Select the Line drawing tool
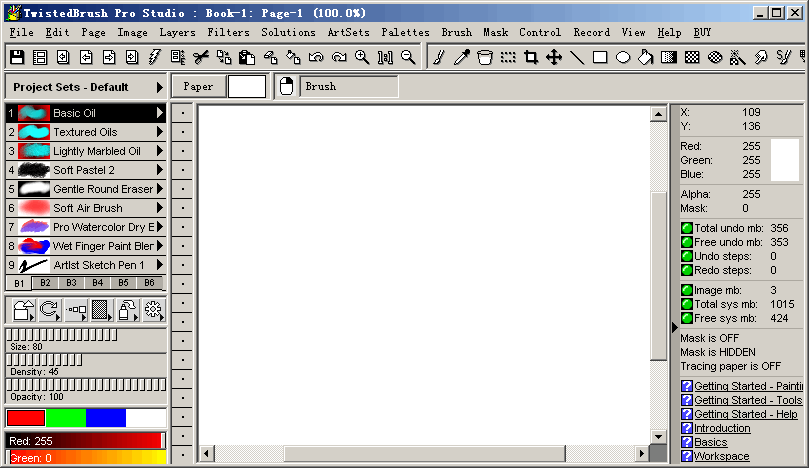This screenshot has height=468, width=809. pos(577,57)
